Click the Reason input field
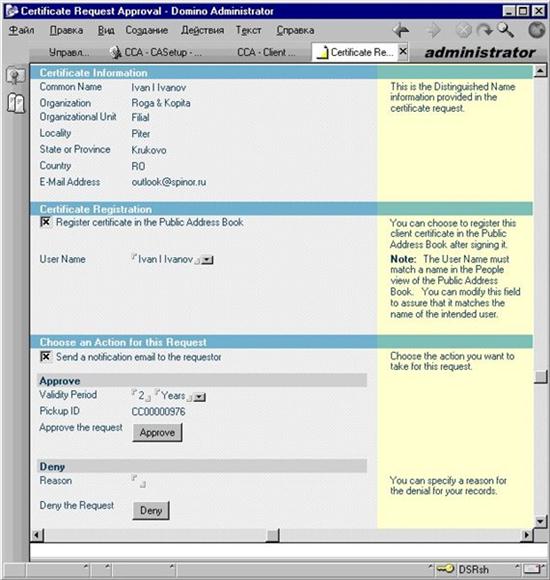The width and height of the screenshot is (550, 580). click(x=139, y=481)
